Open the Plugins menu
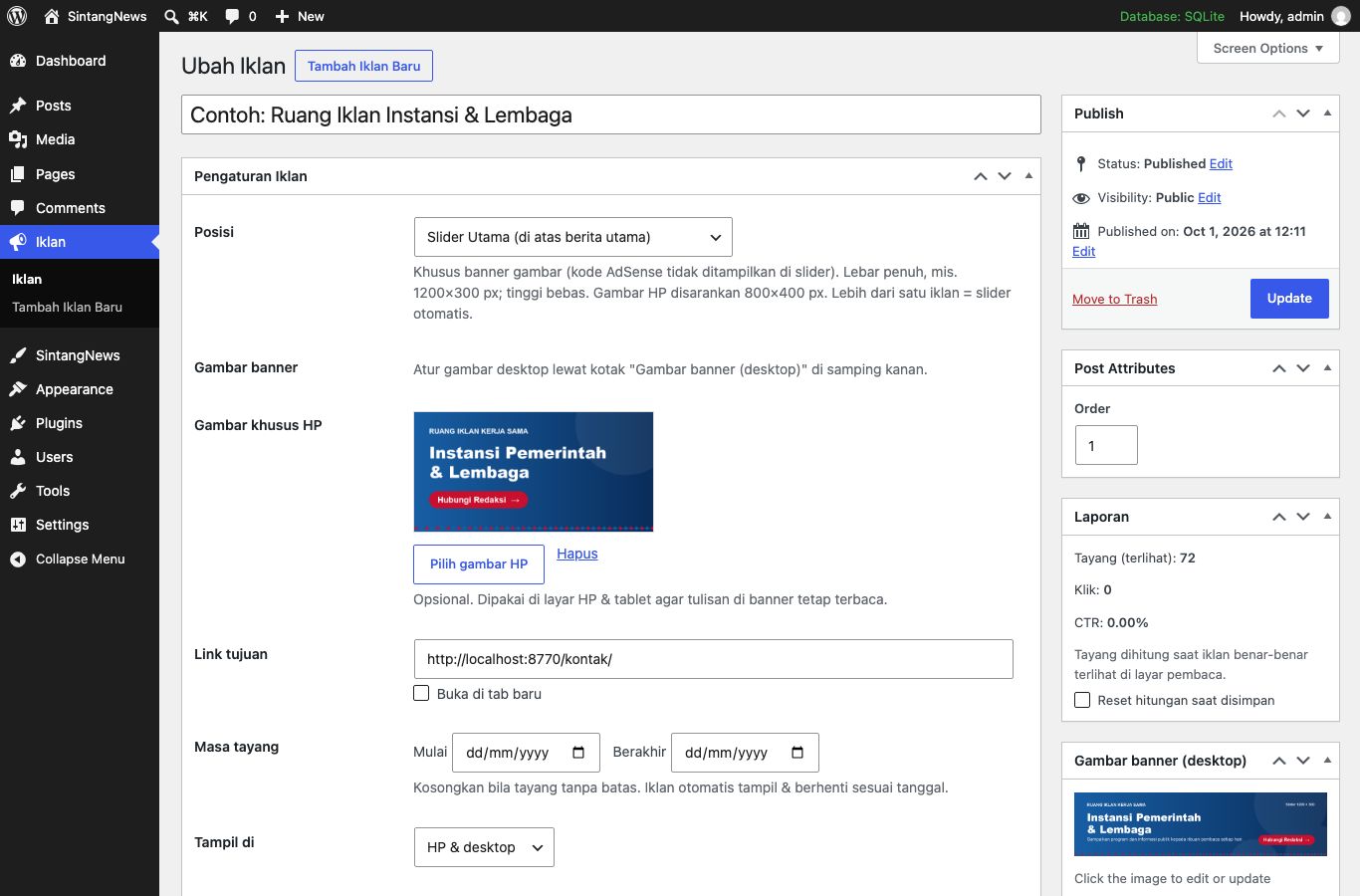The image size is (1360, 896). click(80, 423)
